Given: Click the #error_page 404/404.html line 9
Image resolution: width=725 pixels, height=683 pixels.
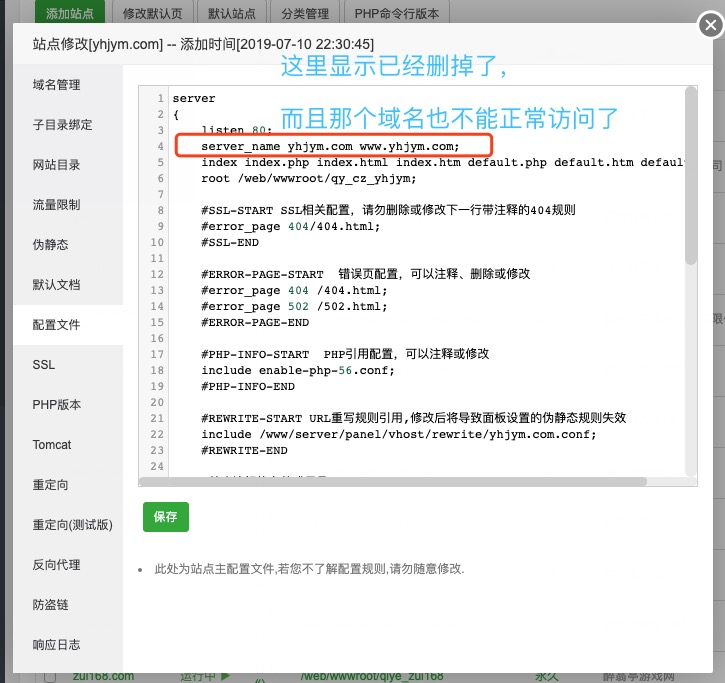Looking at the screenshot, I should (x=290, y=226).
